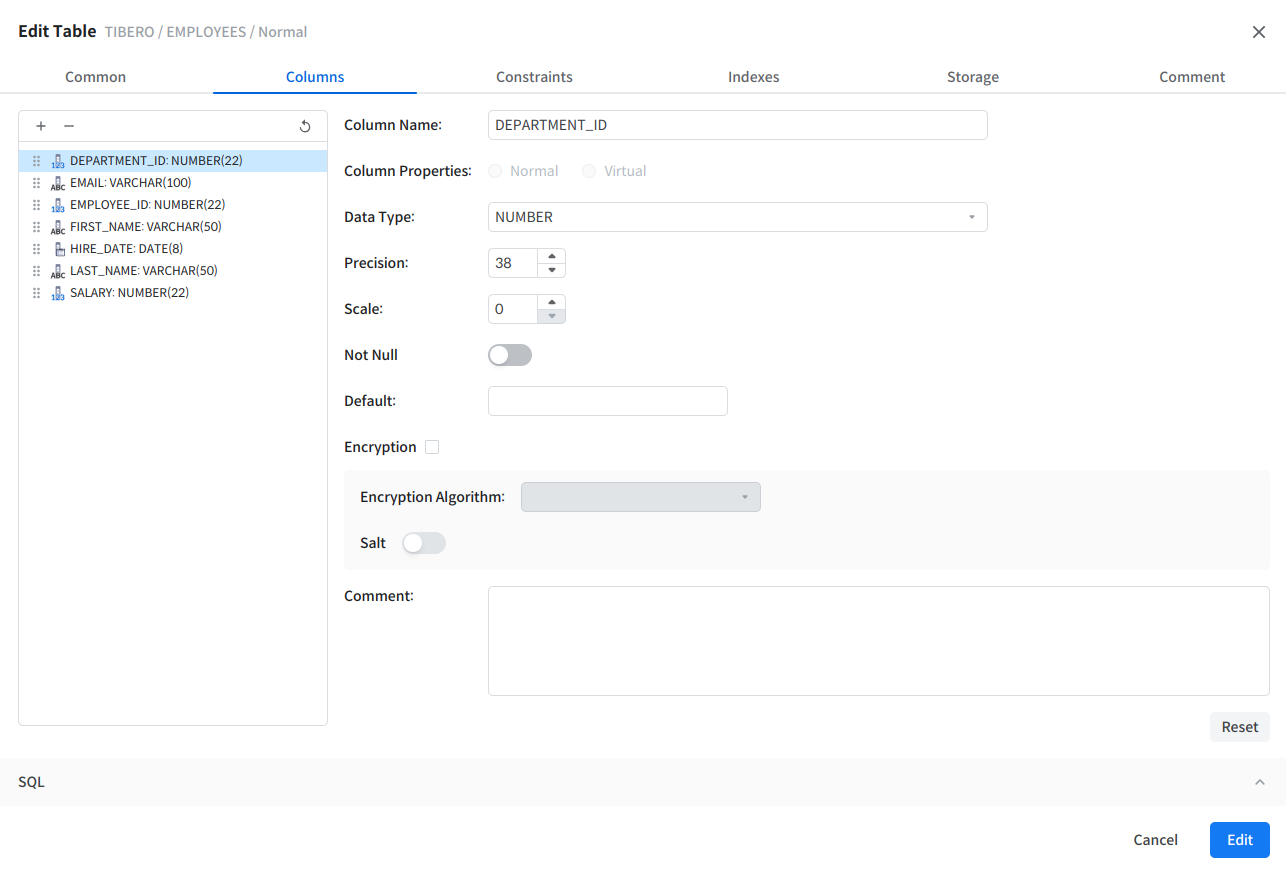Click the ABC type icon beside EMAIL
1286x875 pixels.
pos(58,183)
